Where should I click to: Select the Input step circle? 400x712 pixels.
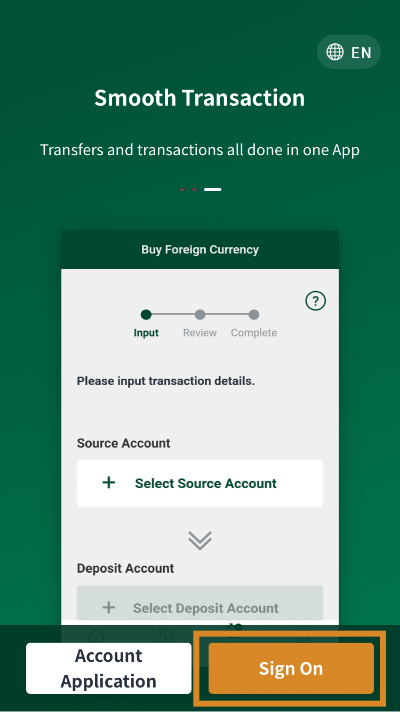146,315
